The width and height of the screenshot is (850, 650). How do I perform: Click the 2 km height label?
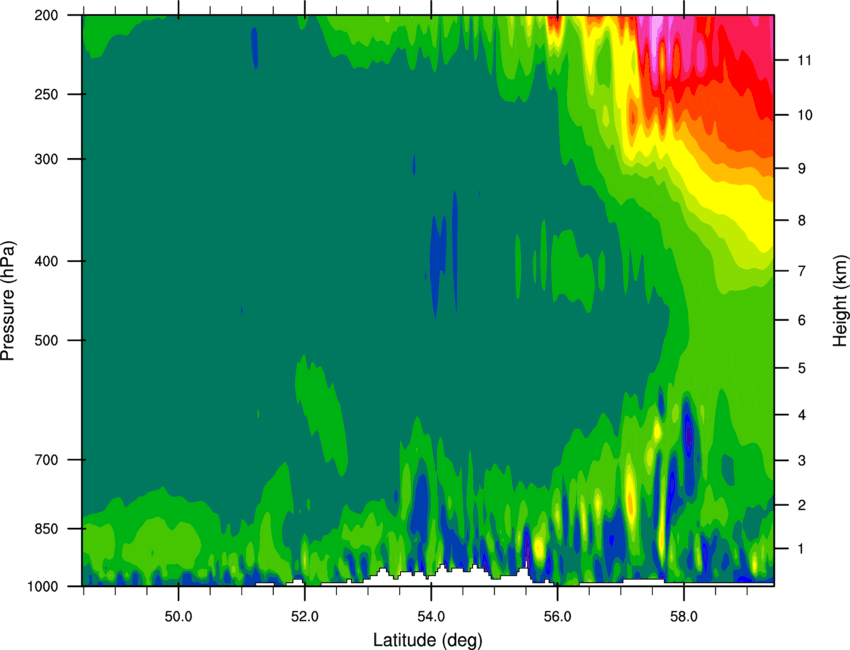(801, 505)
